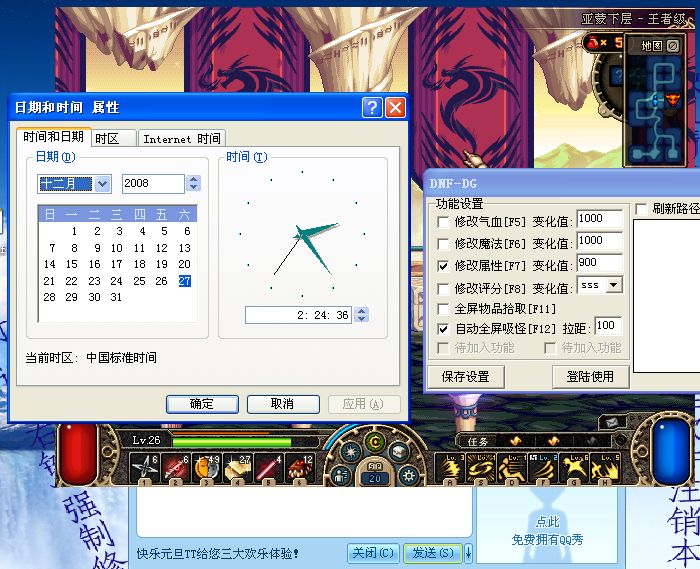
Task: Open the 任务 quest tab
Action: click(x=478, y=441)
